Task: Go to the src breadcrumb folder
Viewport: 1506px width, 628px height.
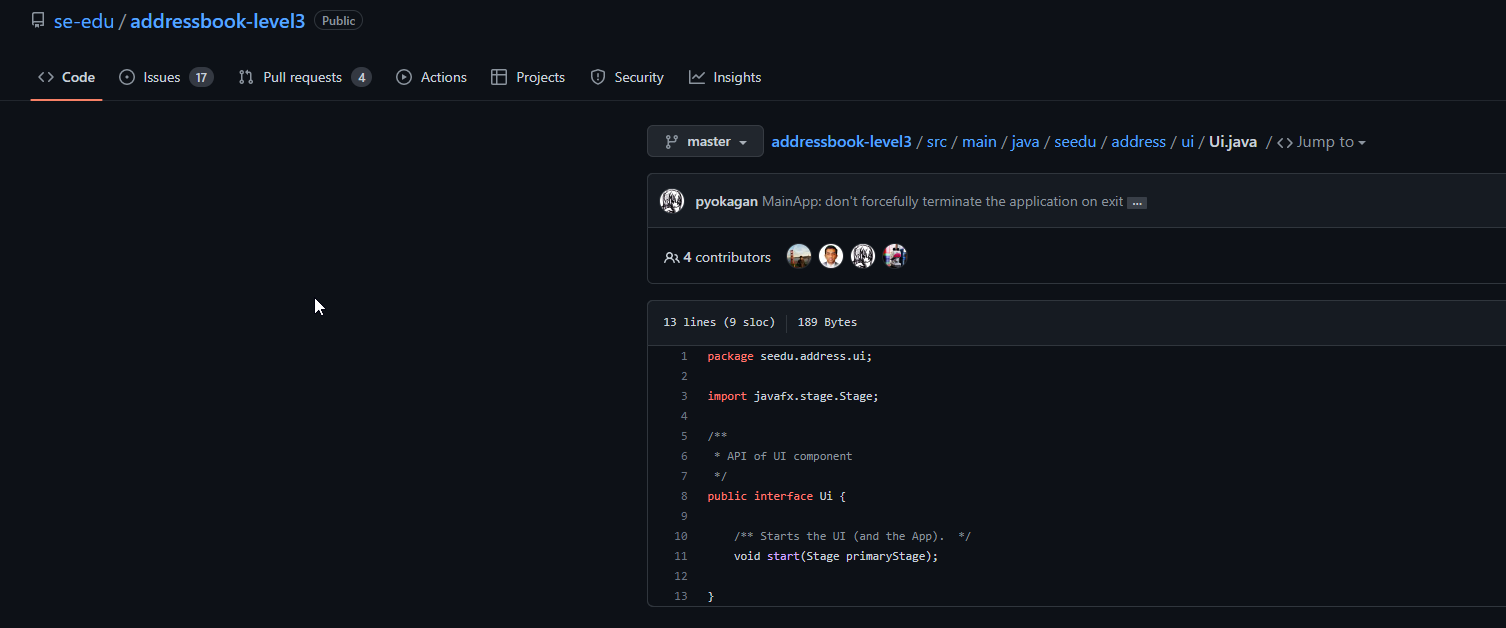Action: pos(937,142)
